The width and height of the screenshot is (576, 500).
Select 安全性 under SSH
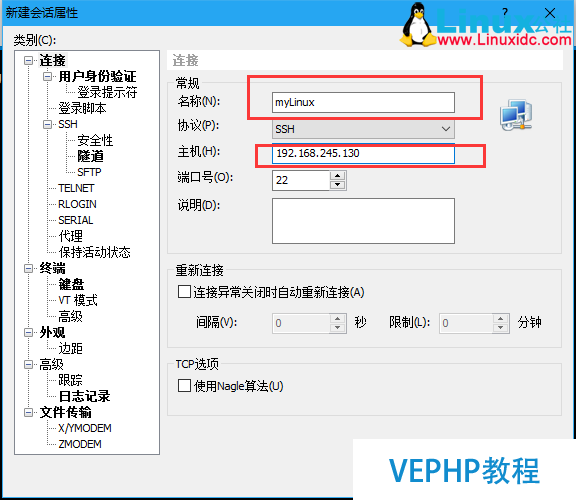(x=95, y=140)
